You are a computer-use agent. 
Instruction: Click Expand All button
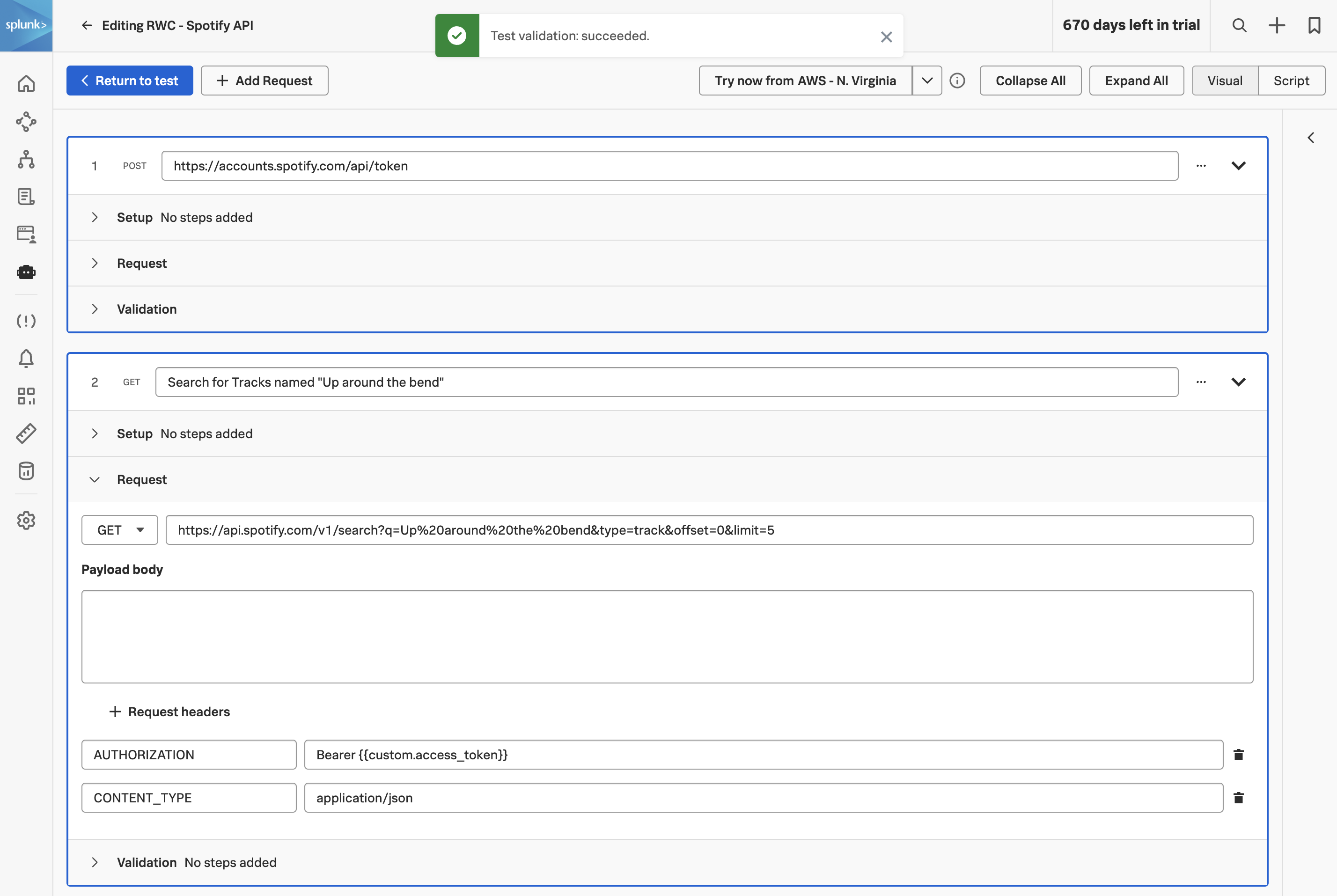pos(1136,81)
